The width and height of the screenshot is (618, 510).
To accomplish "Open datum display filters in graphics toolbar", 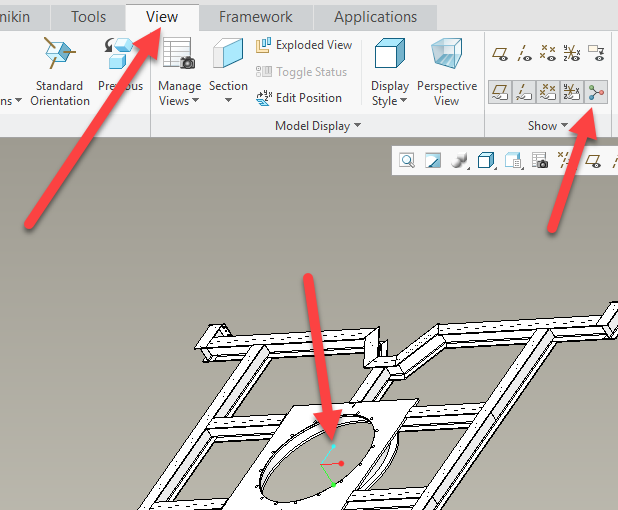I will 564,161.
